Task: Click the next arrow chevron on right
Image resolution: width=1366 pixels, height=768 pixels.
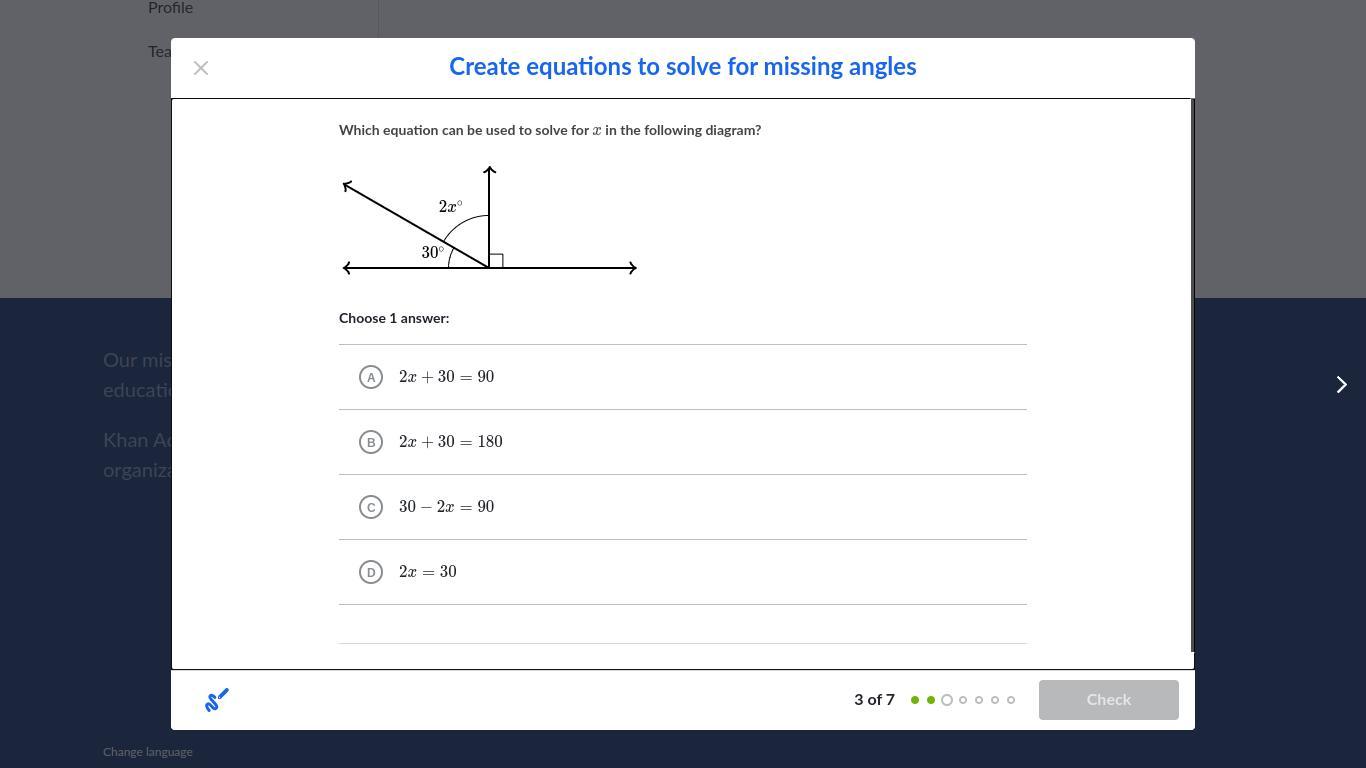Action: [1342, 385]
